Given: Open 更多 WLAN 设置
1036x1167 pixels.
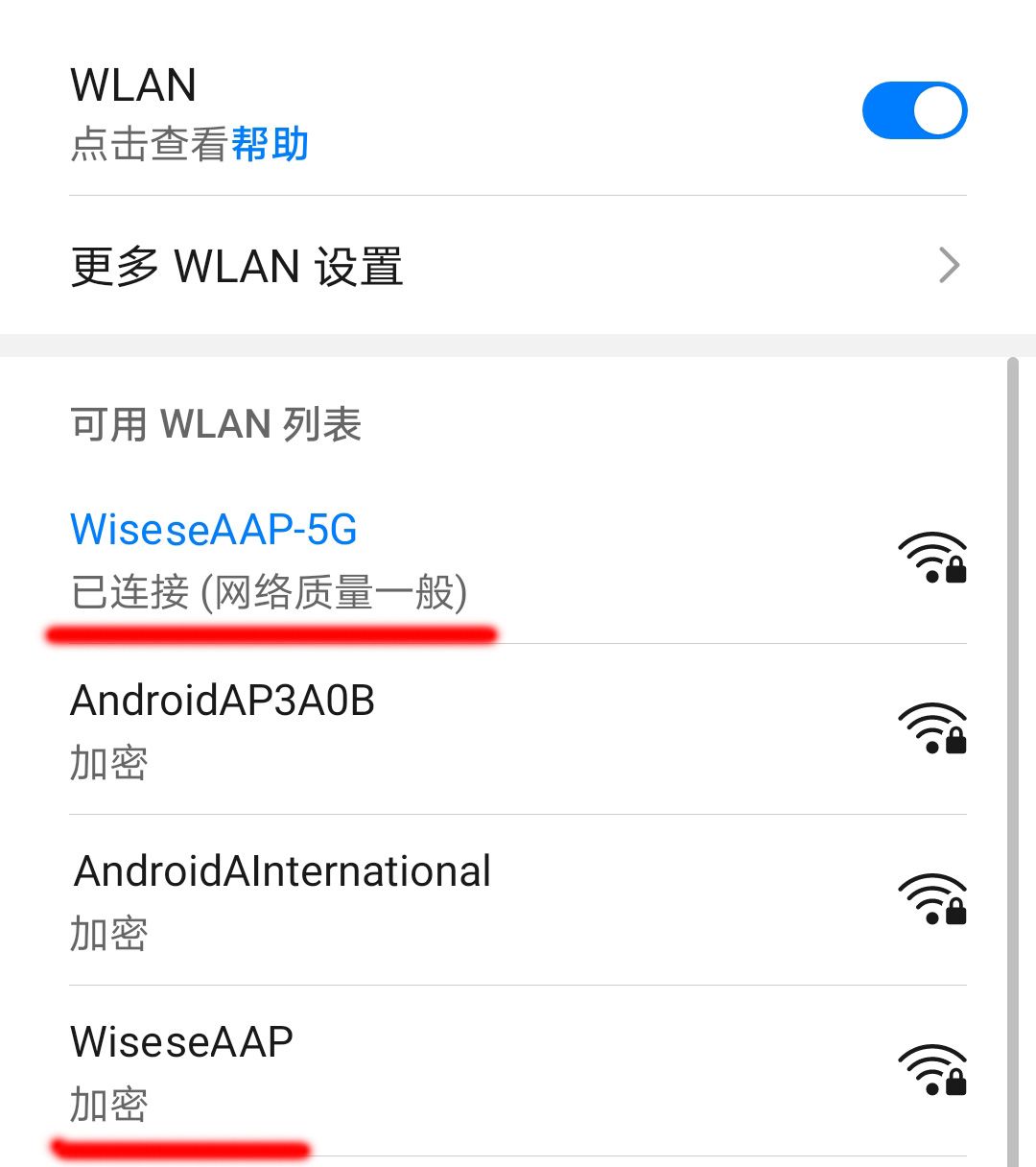Looking at the screenshot, I should [518, 266].
